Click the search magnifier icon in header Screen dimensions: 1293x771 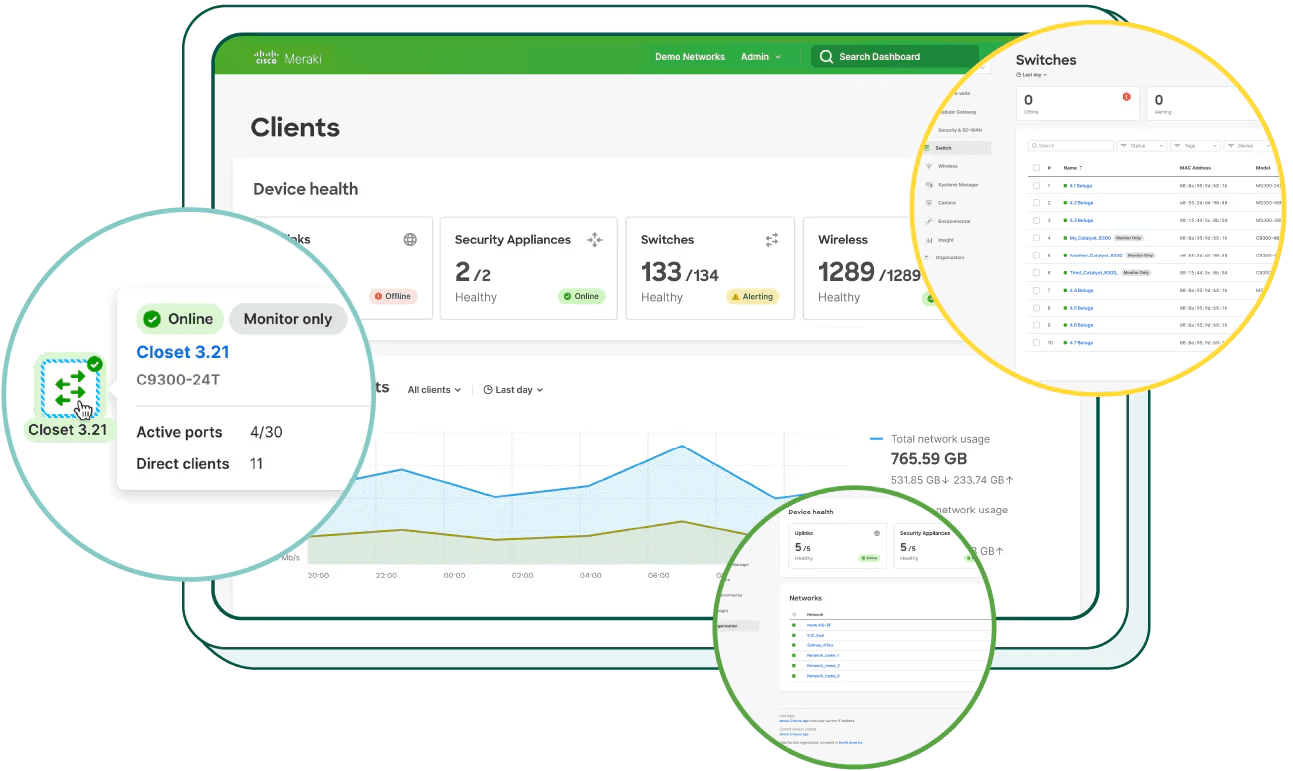826,57
